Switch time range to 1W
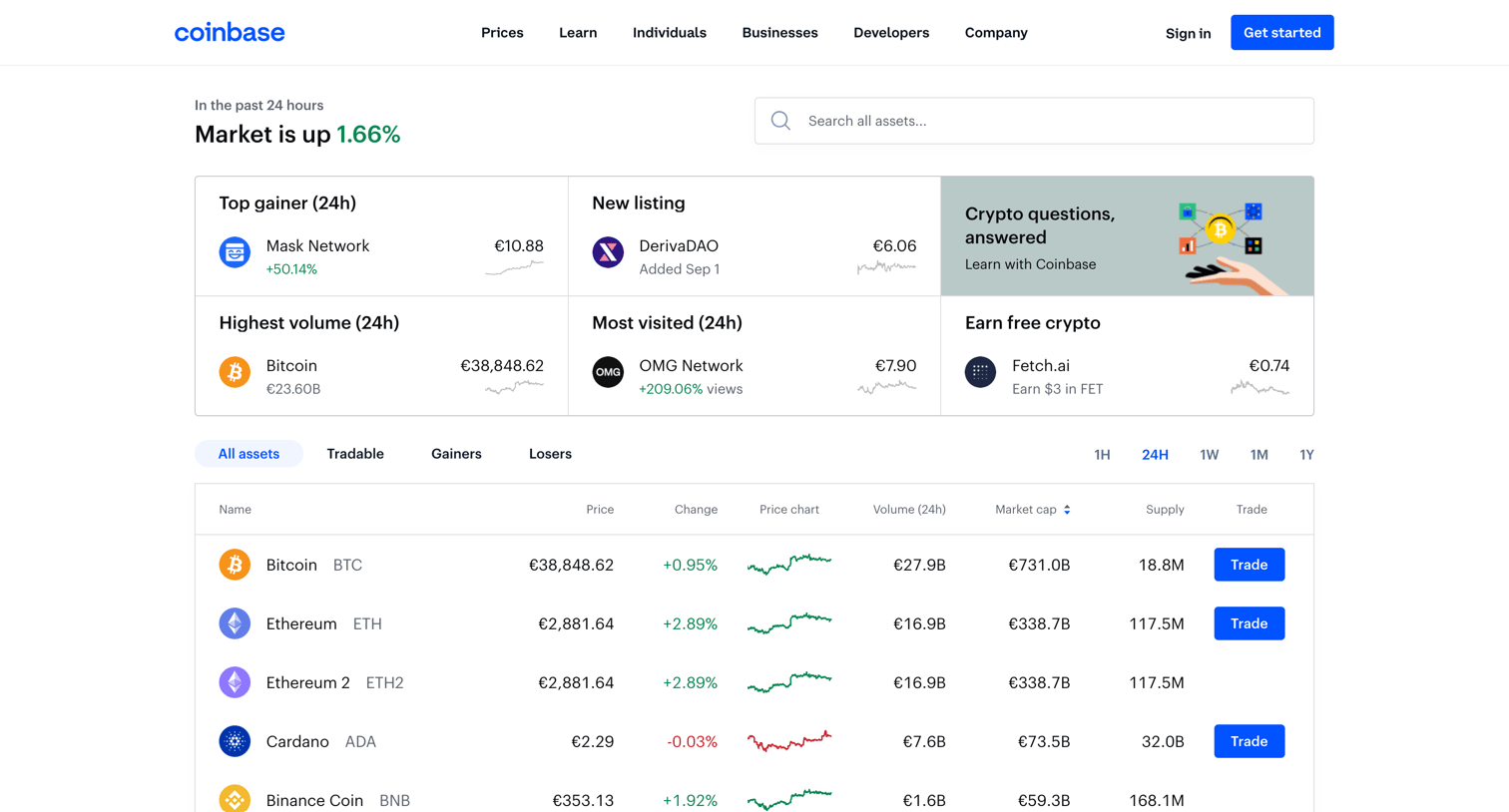 (x=1209, y=455)
